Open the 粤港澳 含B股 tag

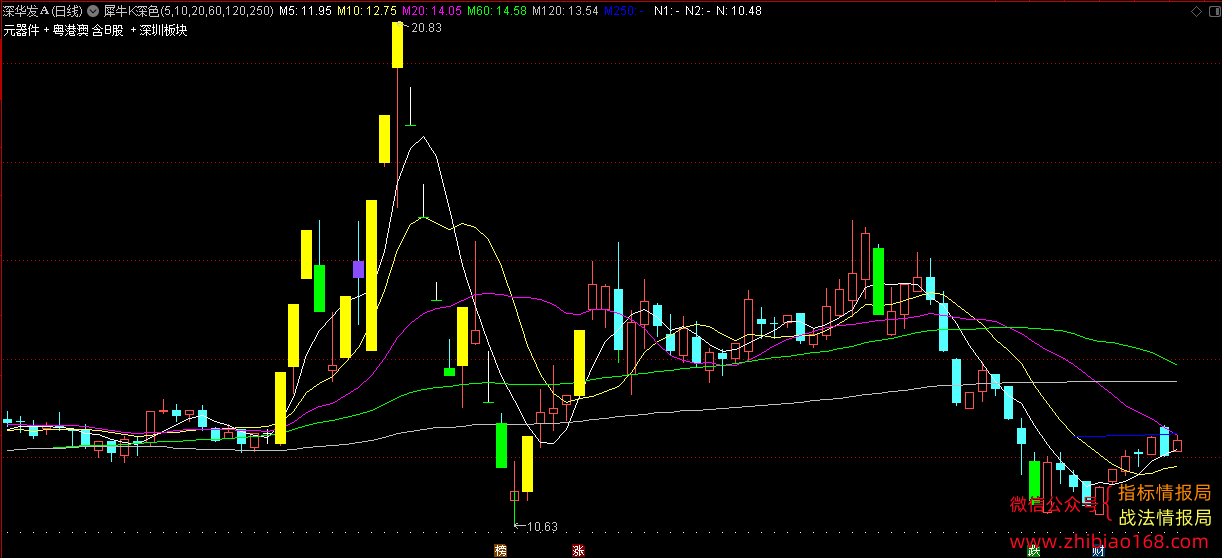tap(89, 30)
